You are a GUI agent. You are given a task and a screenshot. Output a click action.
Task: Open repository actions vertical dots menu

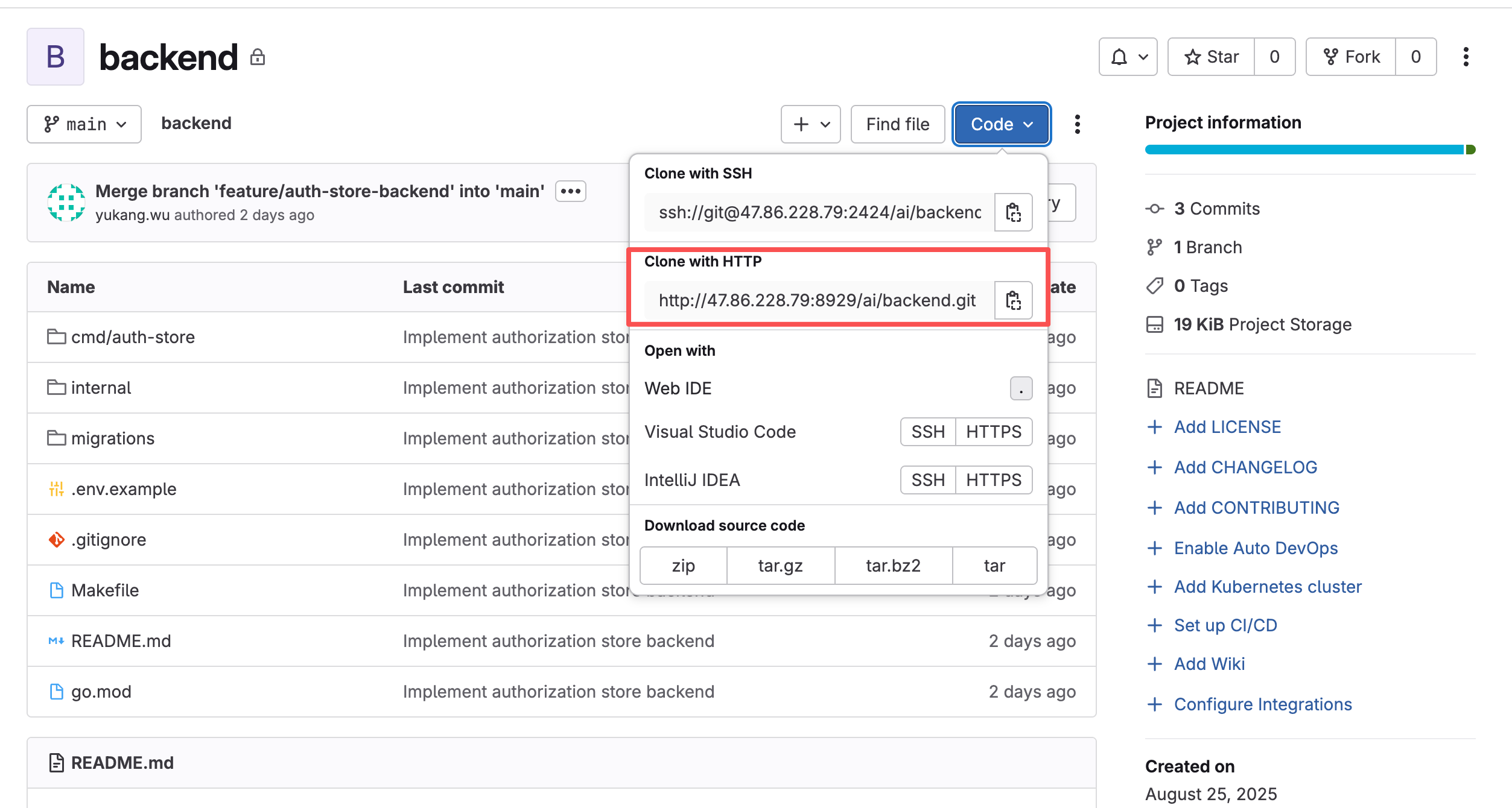tap(1077, 124)
